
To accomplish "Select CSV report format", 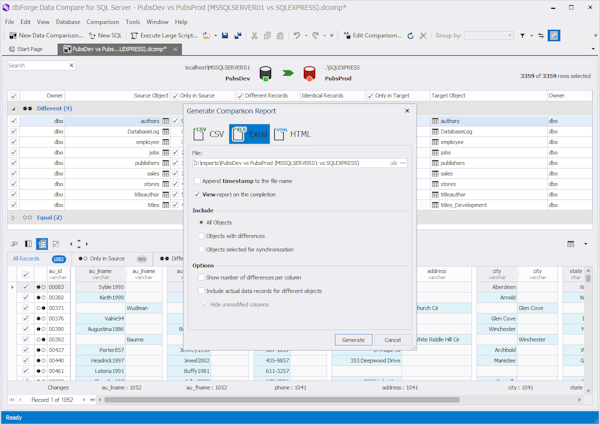I will tap(209, 134).
